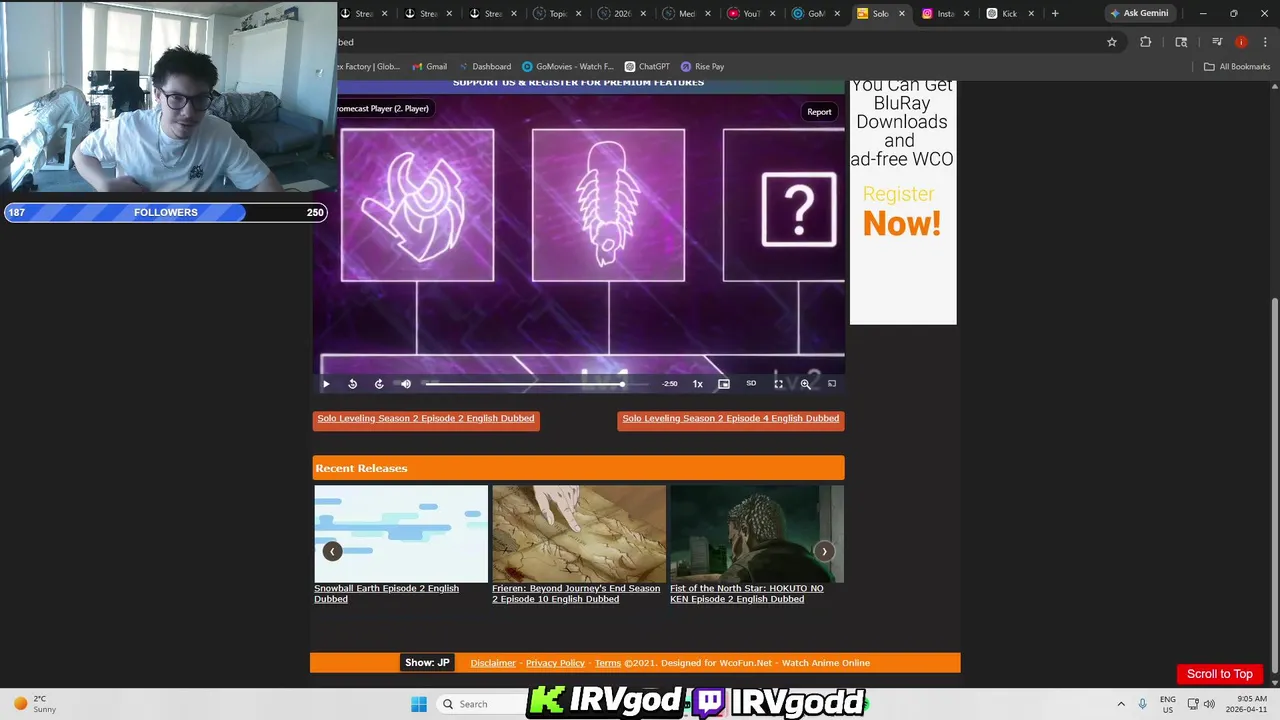Image resolution: width=1280 pixels, height=720 pixels.
Task: Click the Show: JP toggle in footer
Action: [x=427, y=663]
